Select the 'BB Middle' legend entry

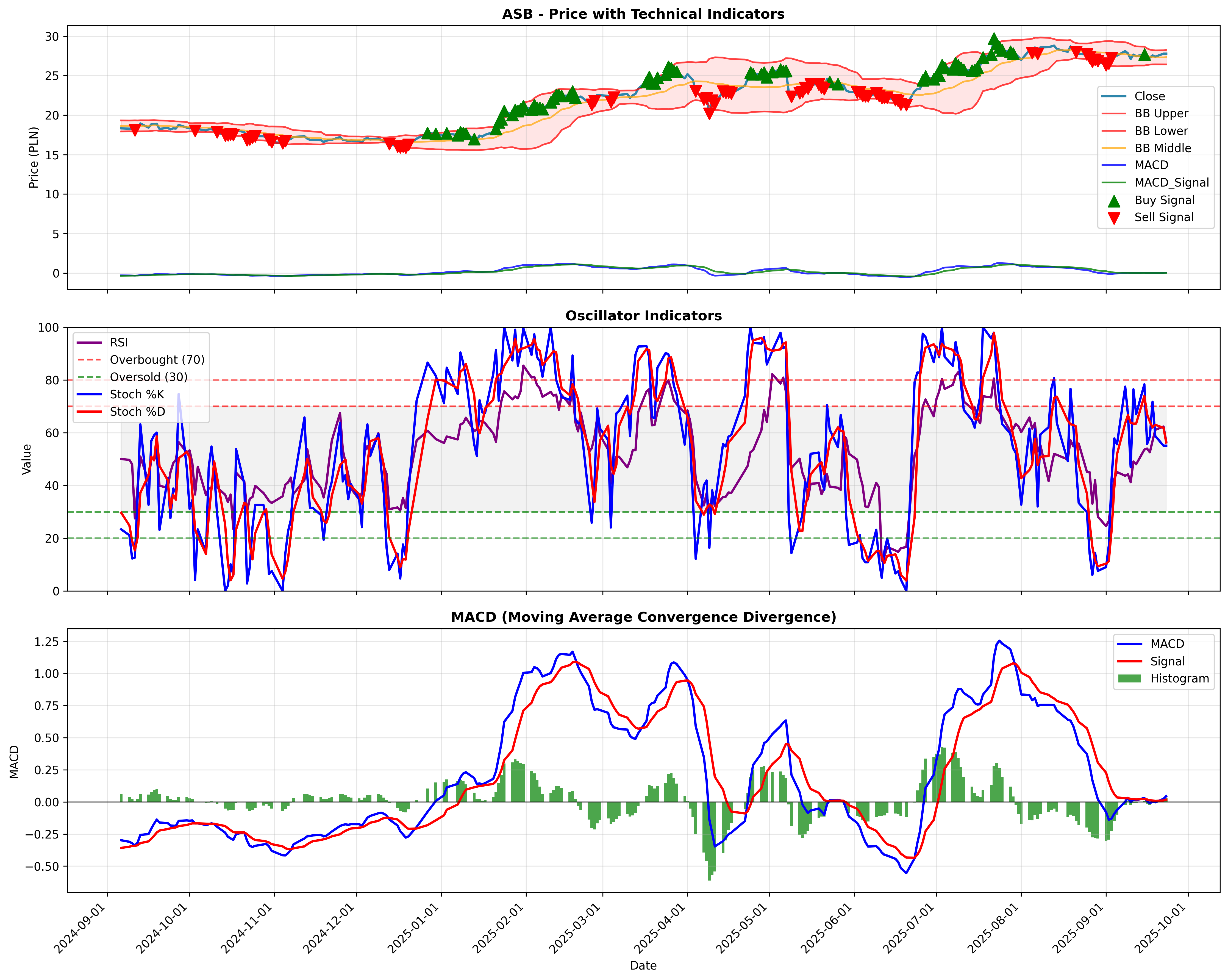point(1163,148)
